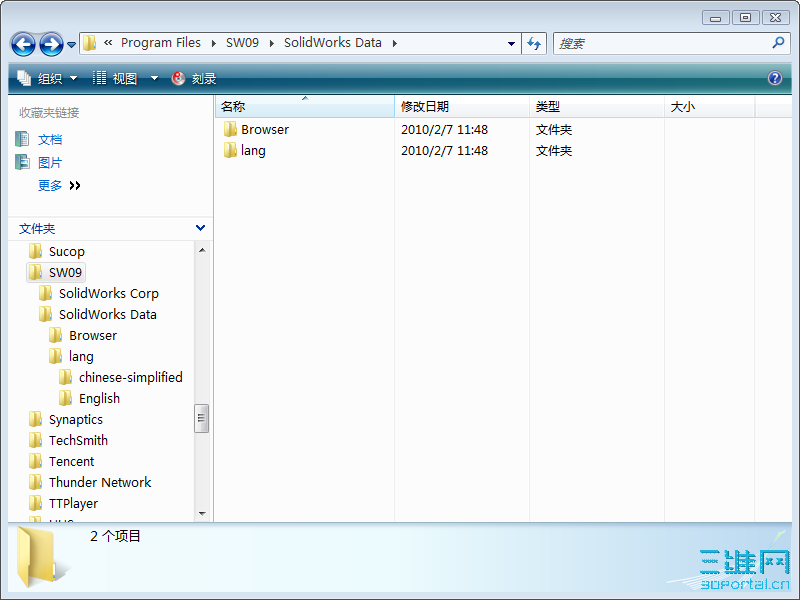Click the 视图 grid icon
The image size is (800, 600).
pos(99,78)
